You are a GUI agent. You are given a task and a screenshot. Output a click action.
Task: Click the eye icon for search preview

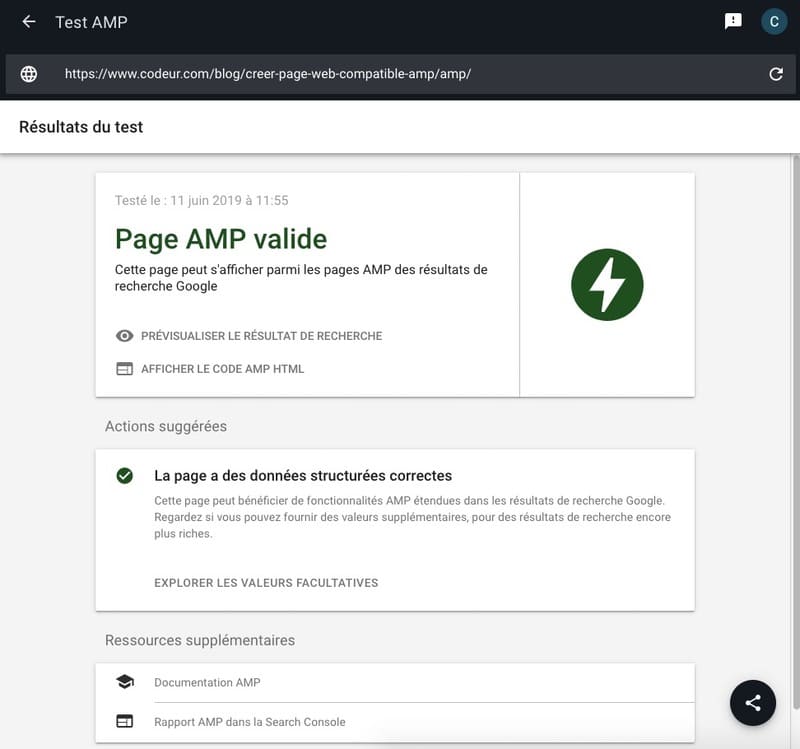click(125, 336)
